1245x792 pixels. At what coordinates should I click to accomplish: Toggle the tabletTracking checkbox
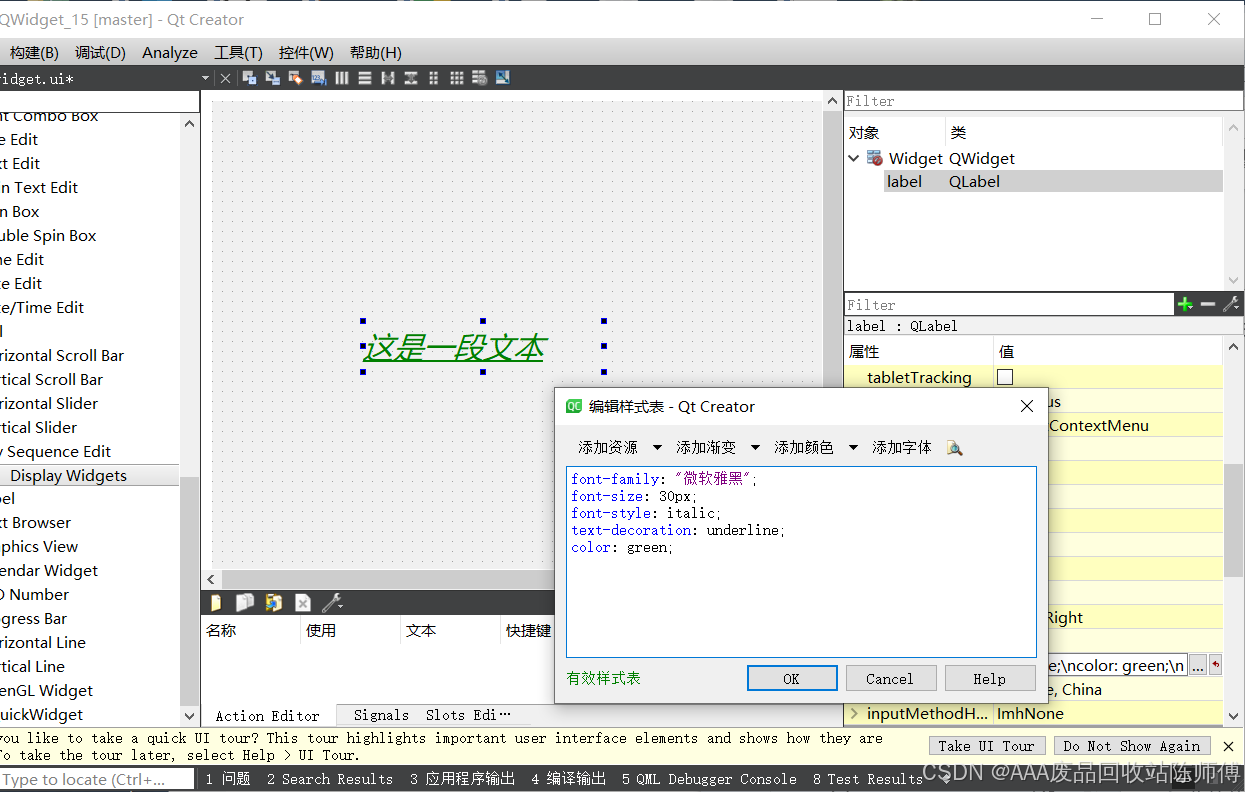pos(1005,377)
